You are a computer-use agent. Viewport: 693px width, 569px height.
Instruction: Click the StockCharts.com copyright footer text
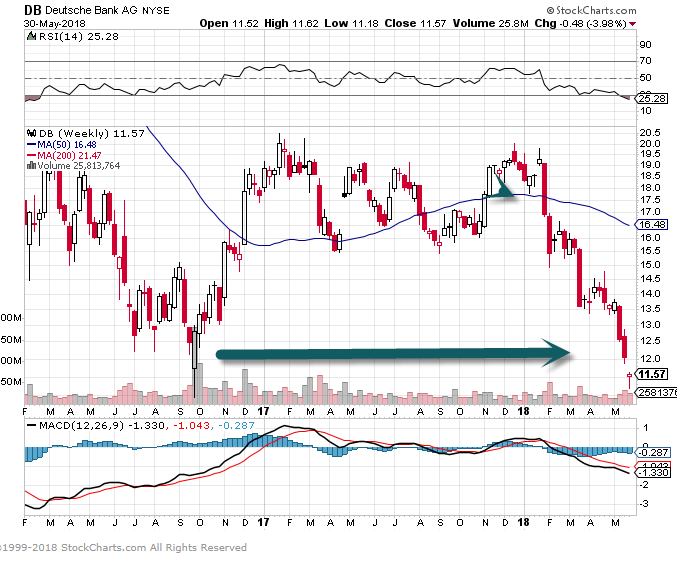tap(123, 547)
